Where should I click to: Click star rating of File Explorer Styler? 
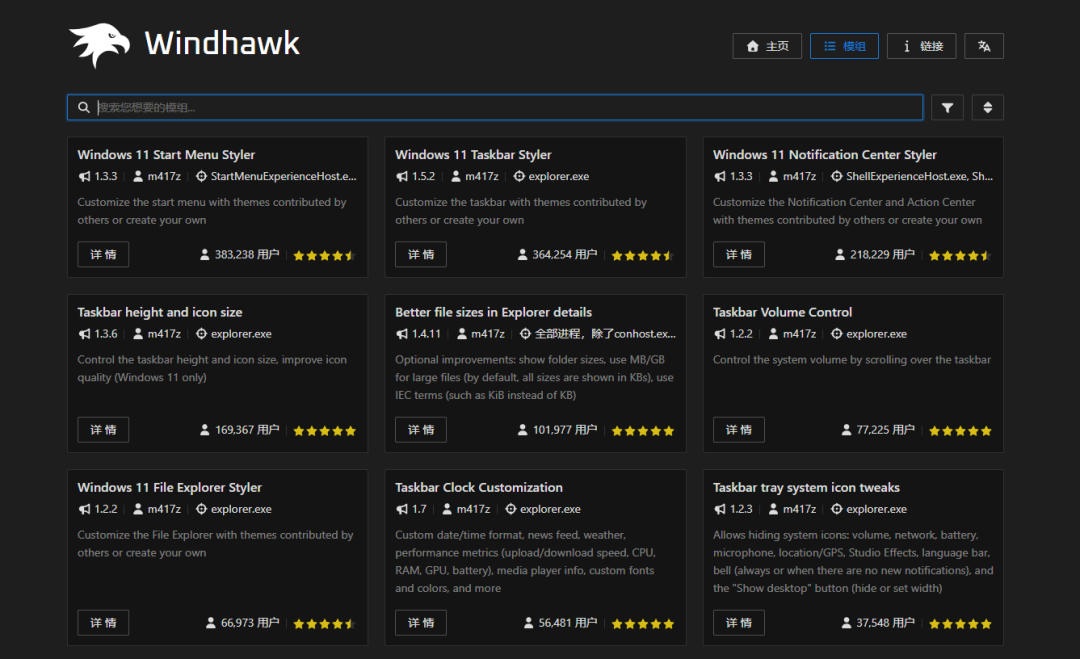[x=324, y=624]
